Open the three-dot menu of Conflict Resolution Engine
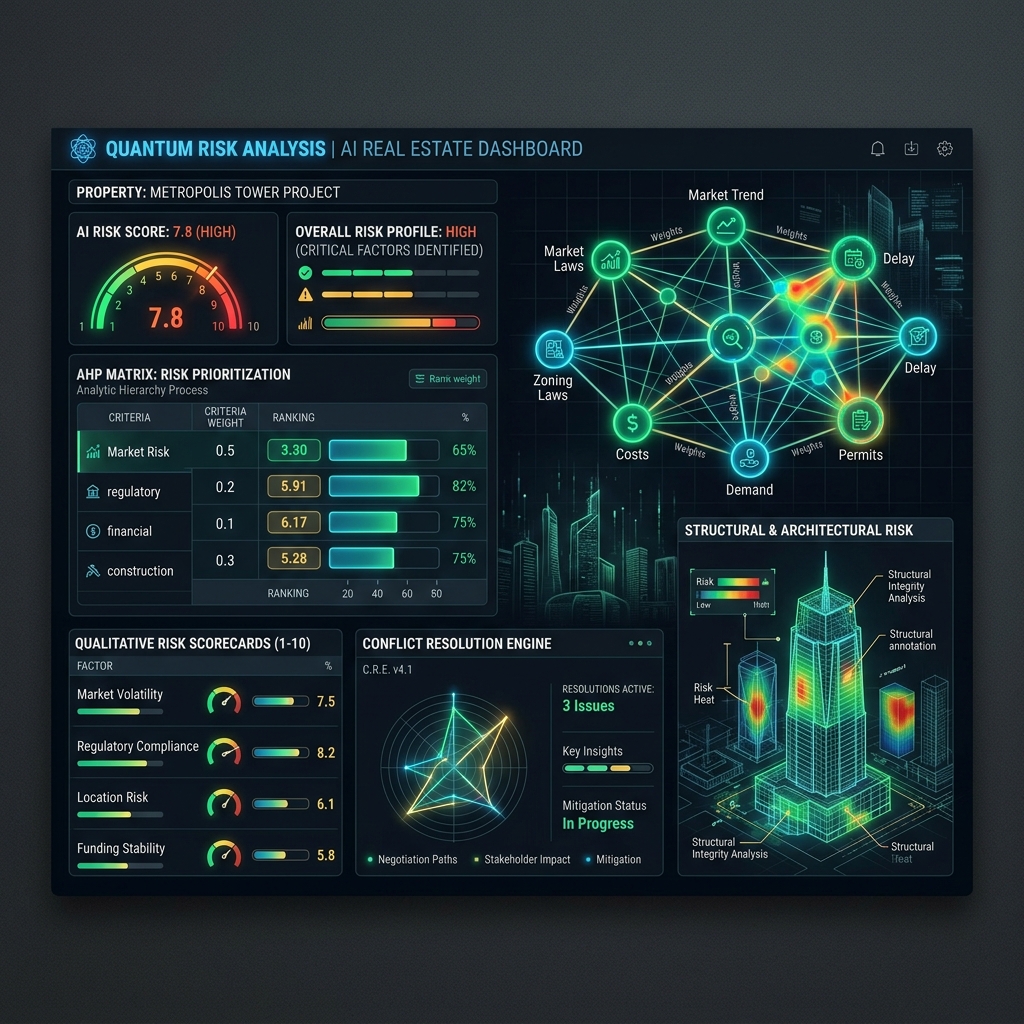The height and width of the screenshot is (1024, 1024). click(640, 643)
